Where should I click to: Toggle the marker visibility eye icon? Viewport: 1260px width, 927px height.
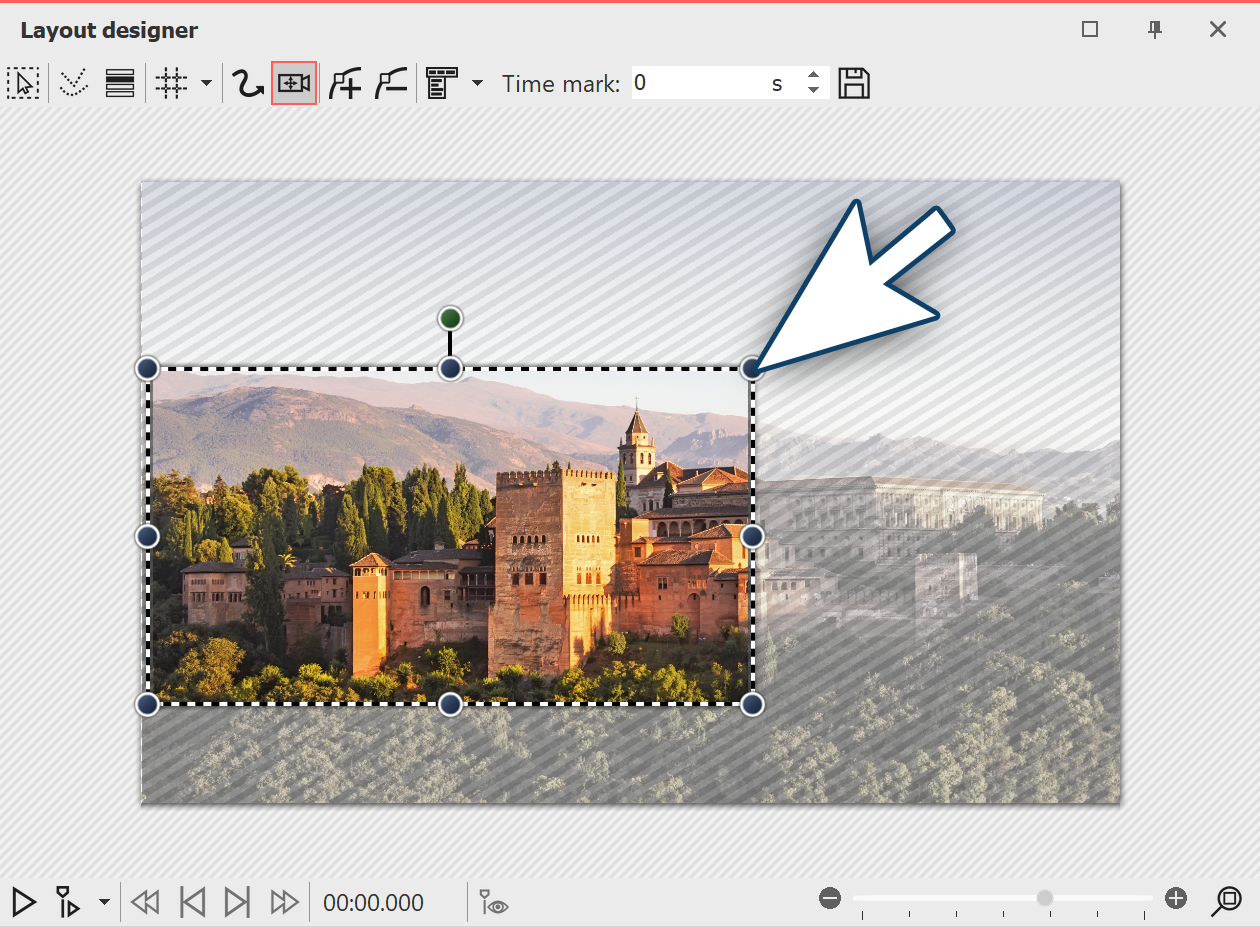[x=492, y=902]
